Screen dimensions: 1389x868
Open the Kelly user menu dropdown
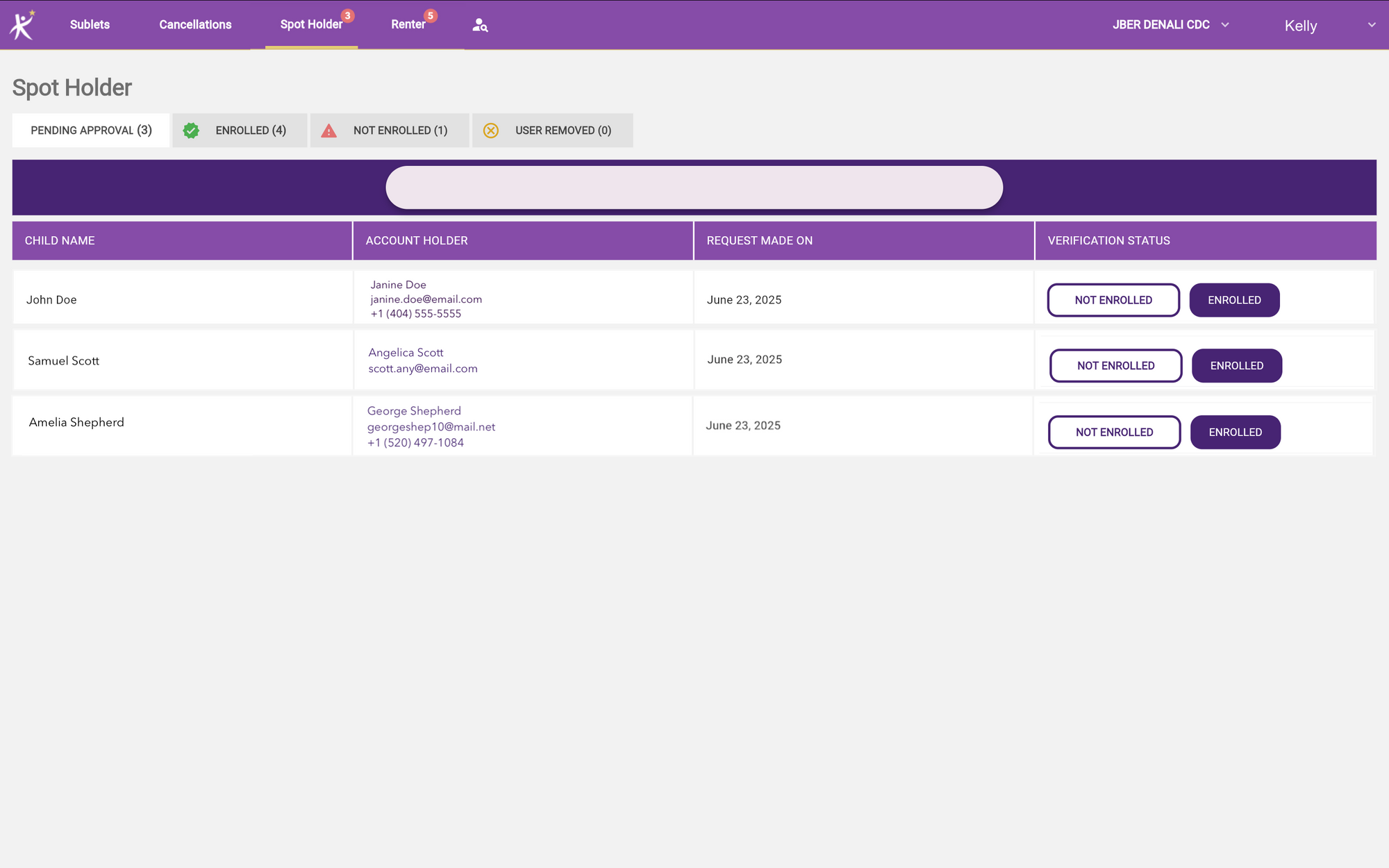(x=1328, y=26)
